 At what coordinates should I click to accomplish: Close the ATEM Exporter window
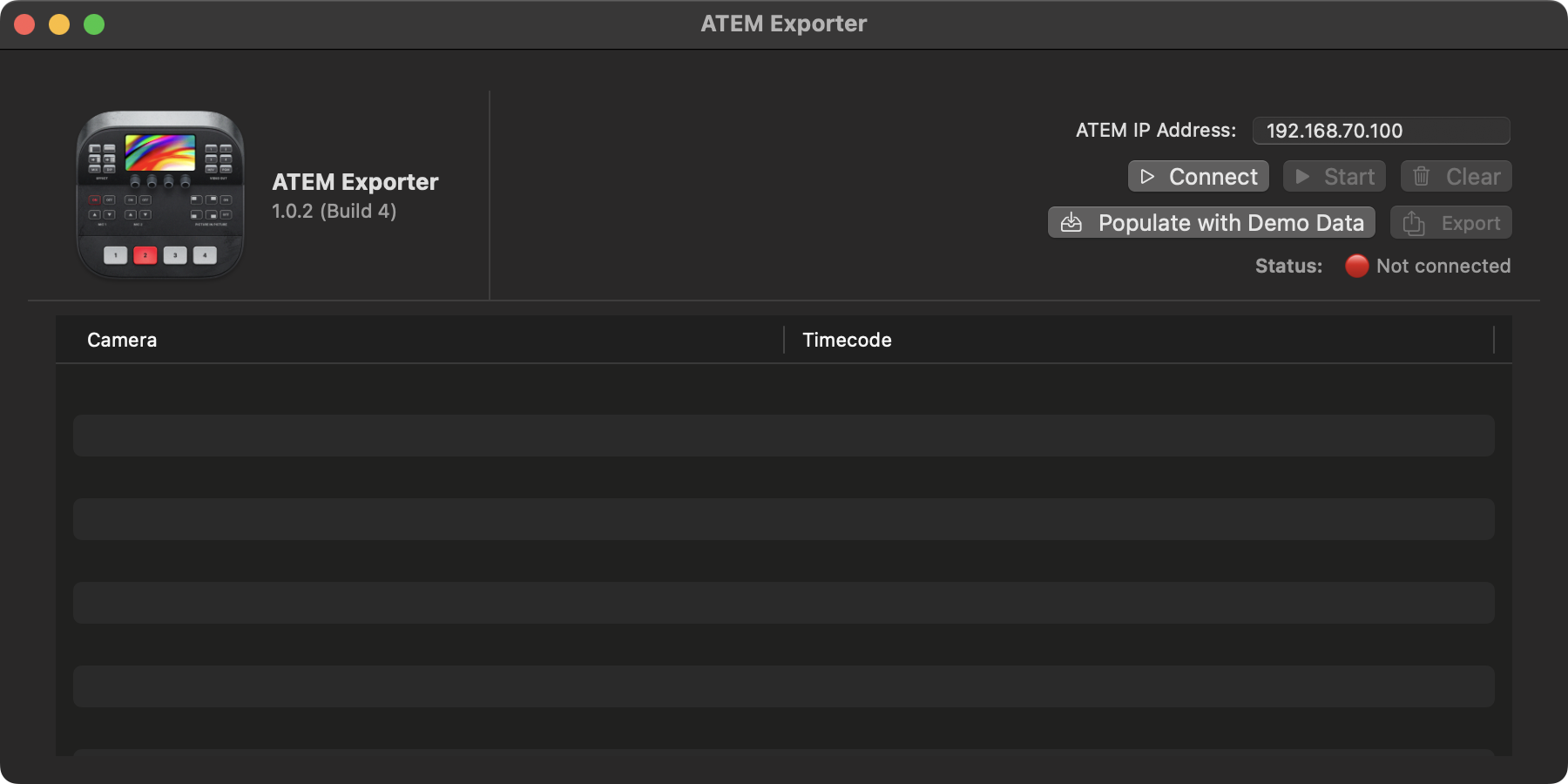coord(24,24)
